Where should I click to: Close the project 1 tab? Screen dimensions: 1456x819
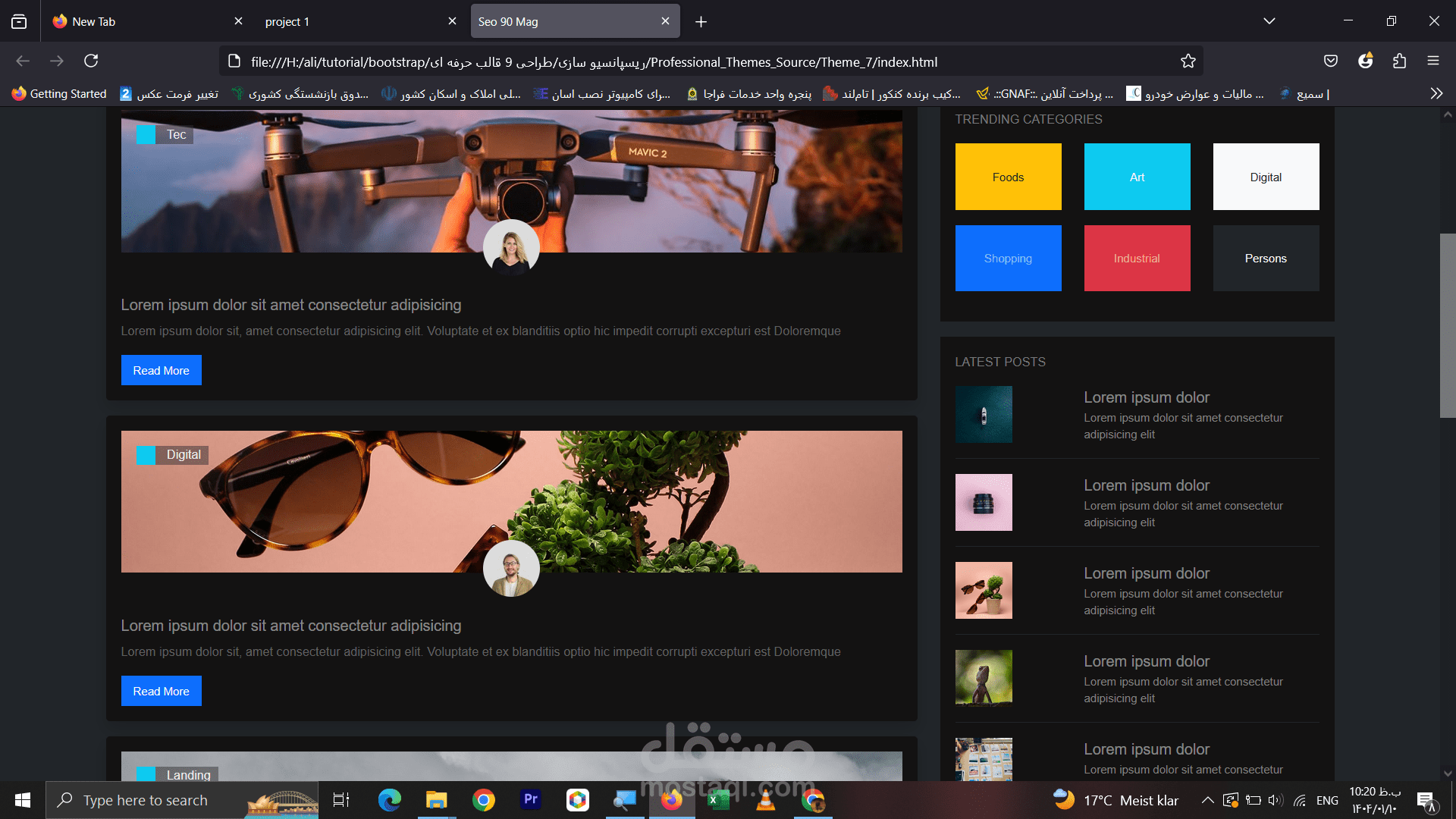(x=452, y=21)
